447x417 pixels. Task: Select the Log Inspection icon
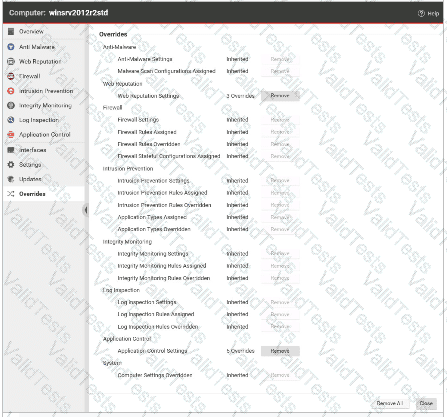point(11,120)
